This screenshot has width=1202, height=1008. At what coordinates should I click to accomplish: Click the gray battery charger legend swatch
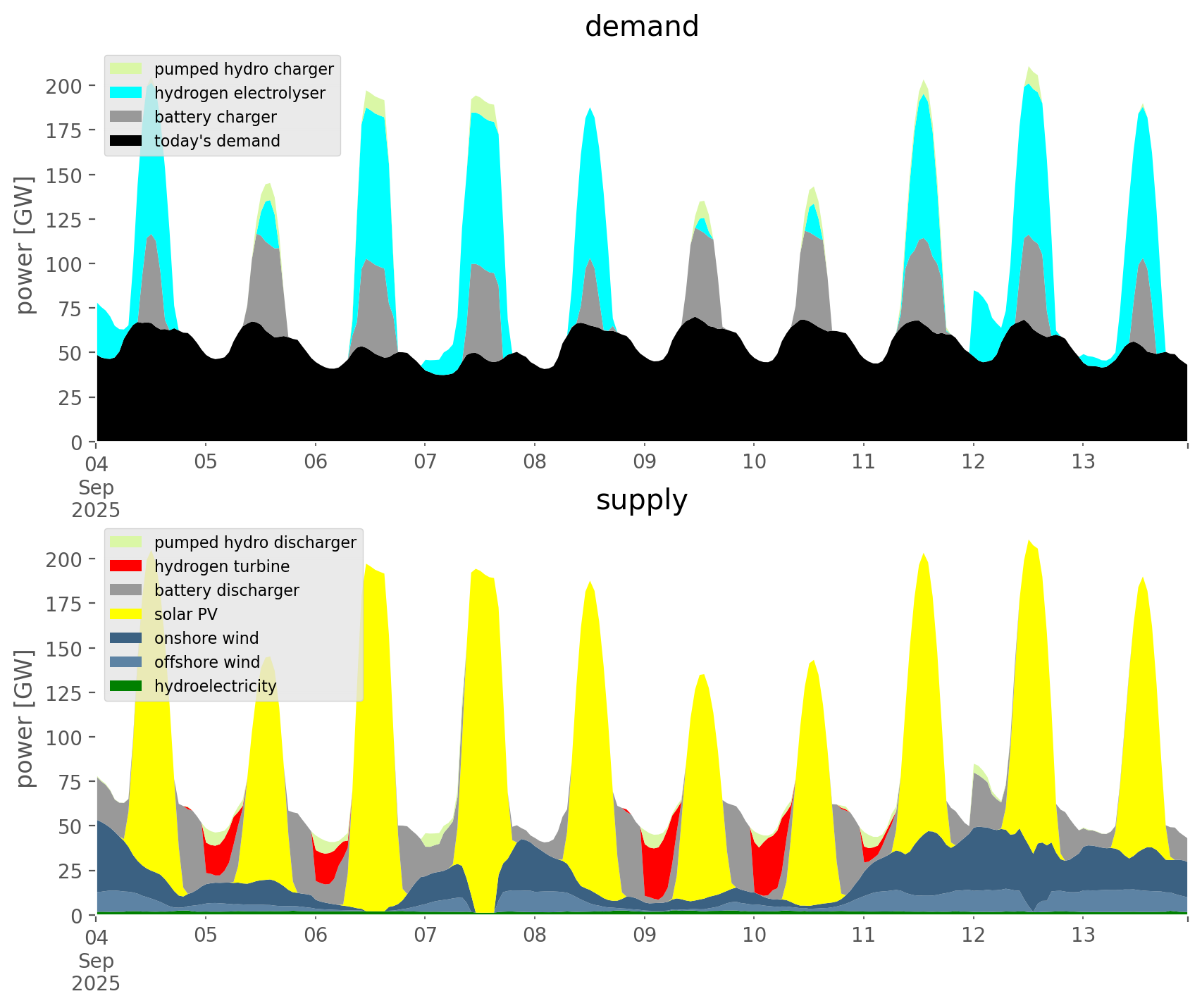pyautogui.click(x=126, y=117)
